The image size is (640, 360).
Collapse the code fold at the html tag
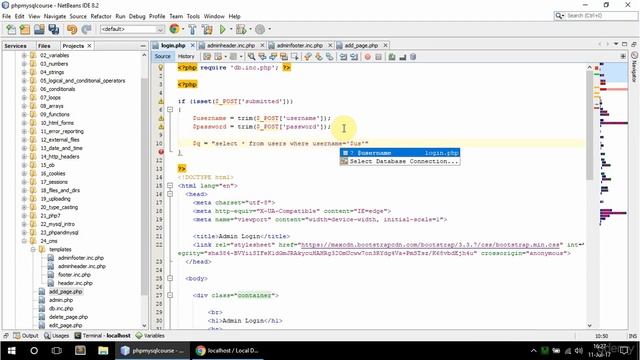pyautogui.click(x=170, y=186)
